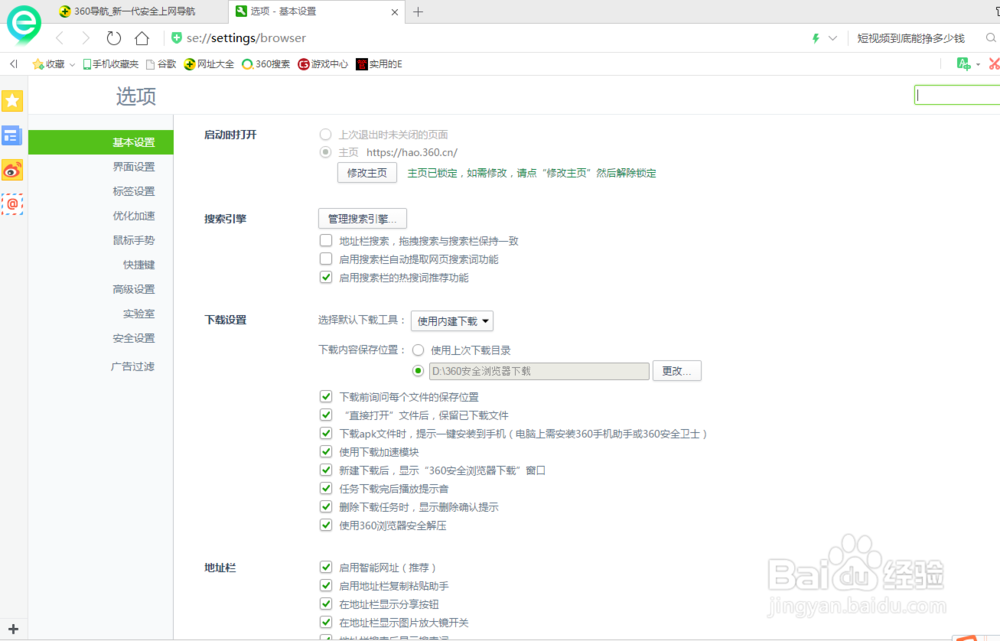1000x641 pixels.
Task: Uncheck 使用下载加速模块
Action: coord(326,452)
